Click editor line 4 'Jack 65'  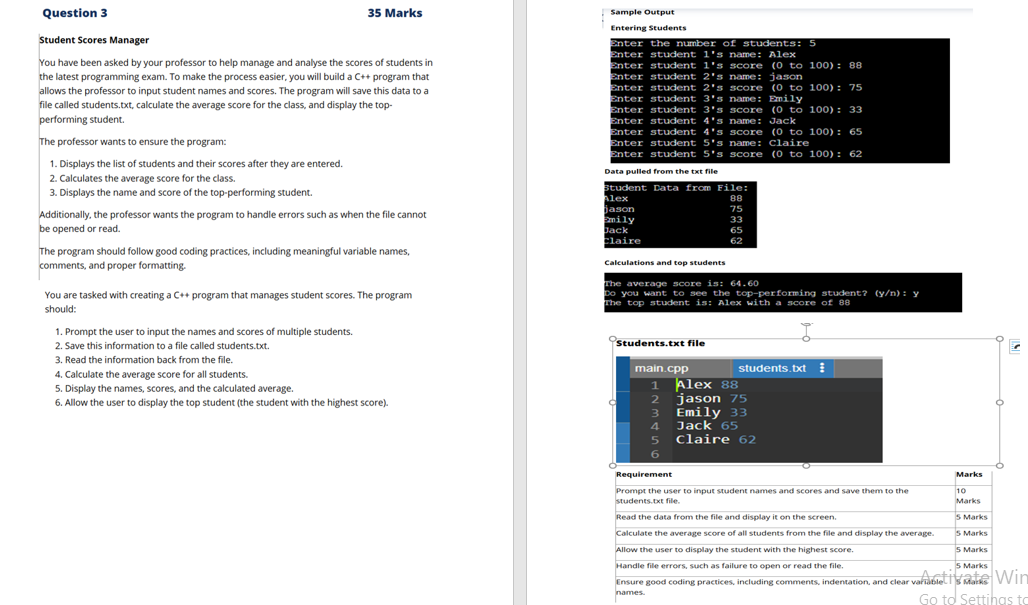coord(707,425)
